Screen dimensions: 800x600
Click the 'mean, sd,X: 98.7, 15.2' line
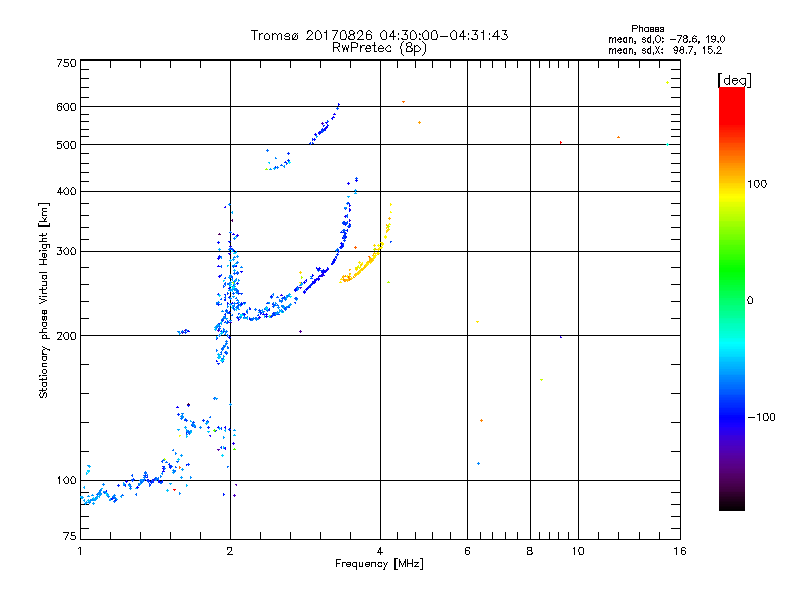coord(665,51)
